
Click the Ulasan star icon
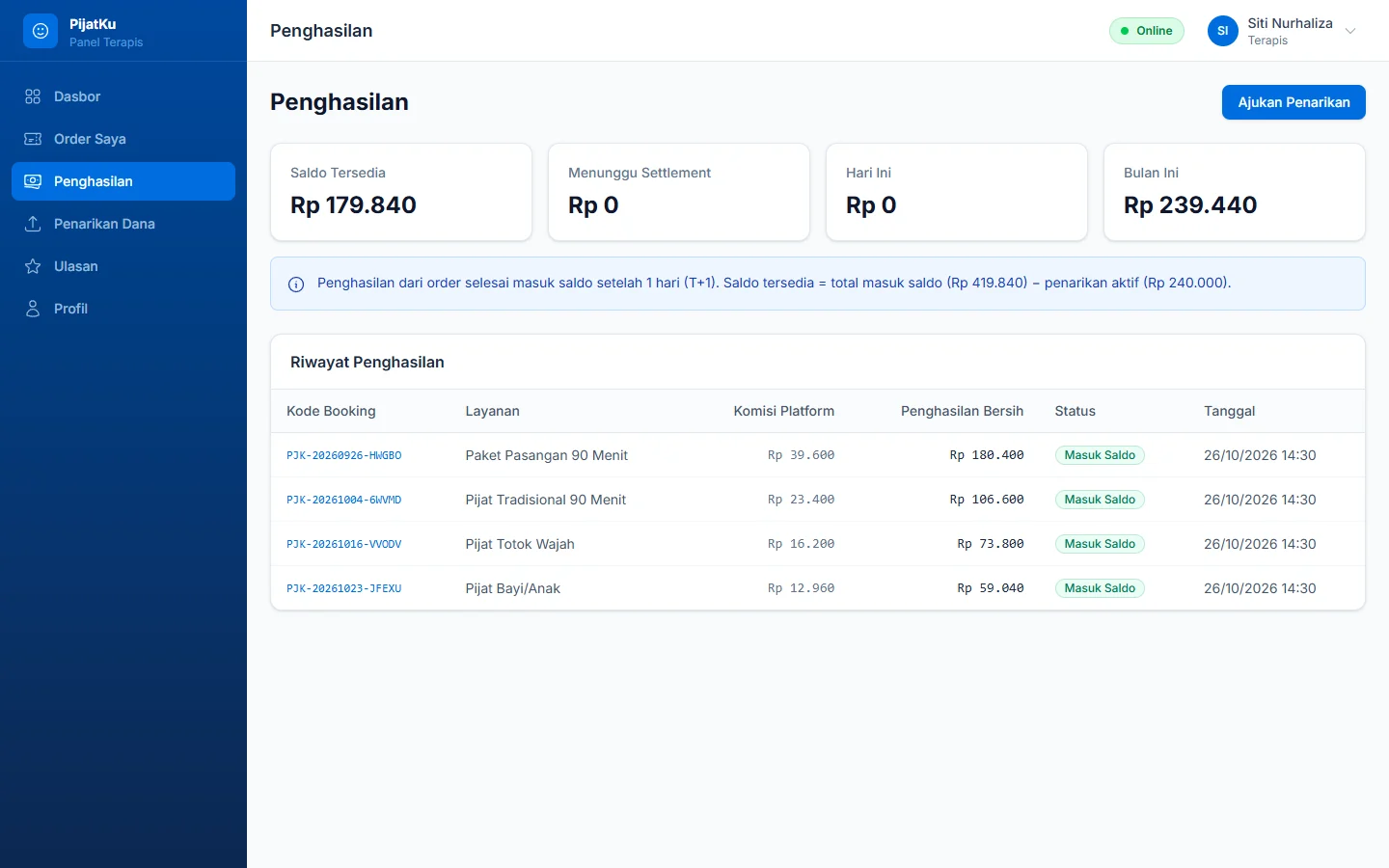(33, 266)
